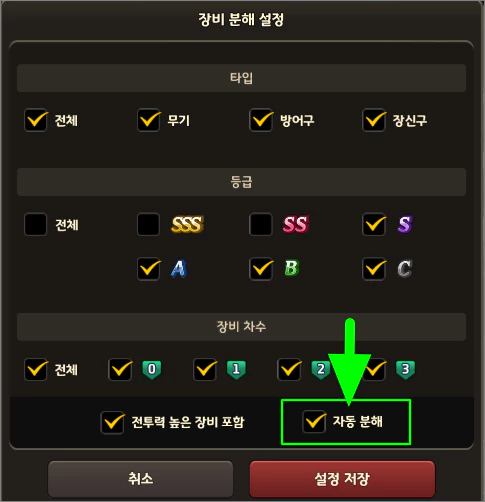Click the purple S grade icon
Screen dimensions: 485x502
(405, 224)
